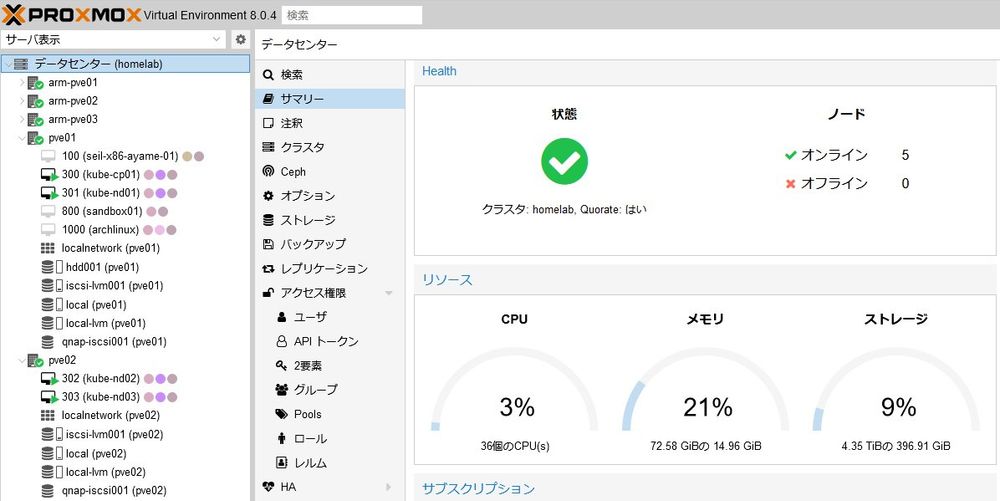Open the ユーザ users submenu

[x=330, y=317]
